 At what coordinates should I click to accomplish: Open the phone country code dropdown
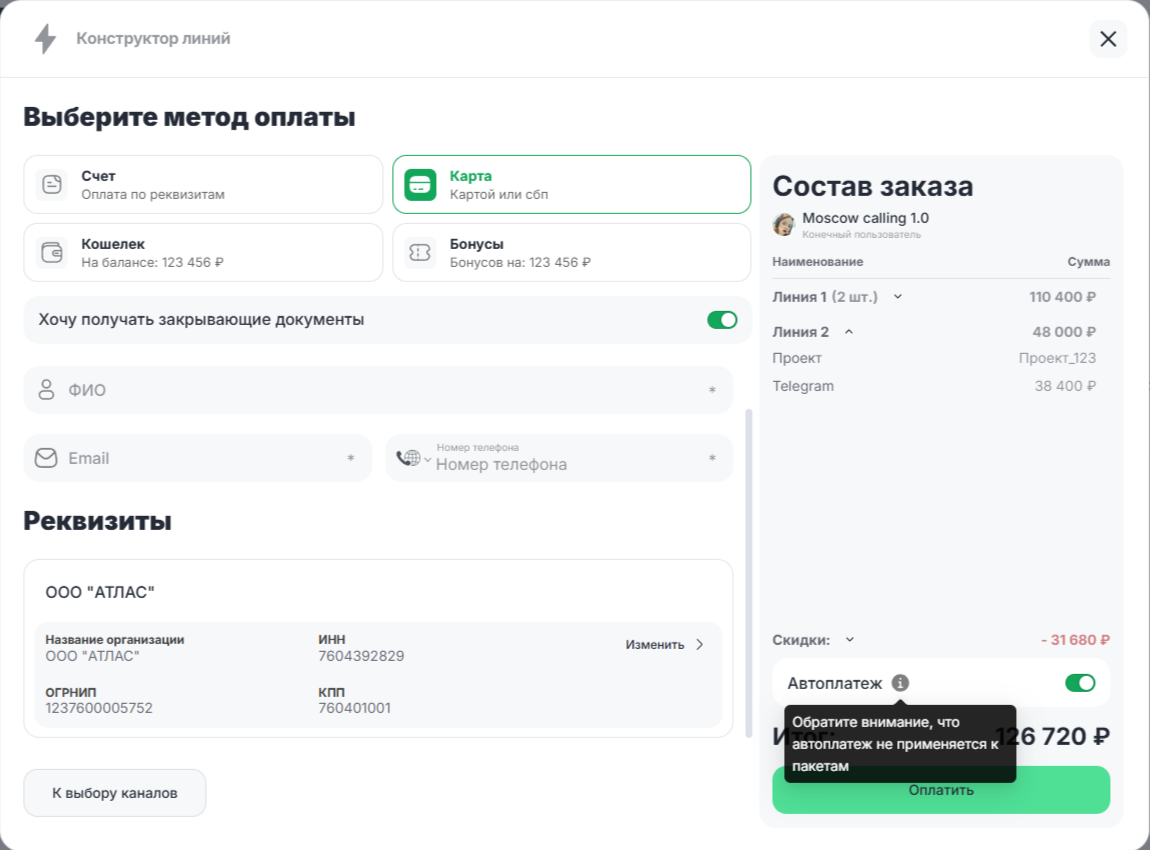tap(413, 458)
